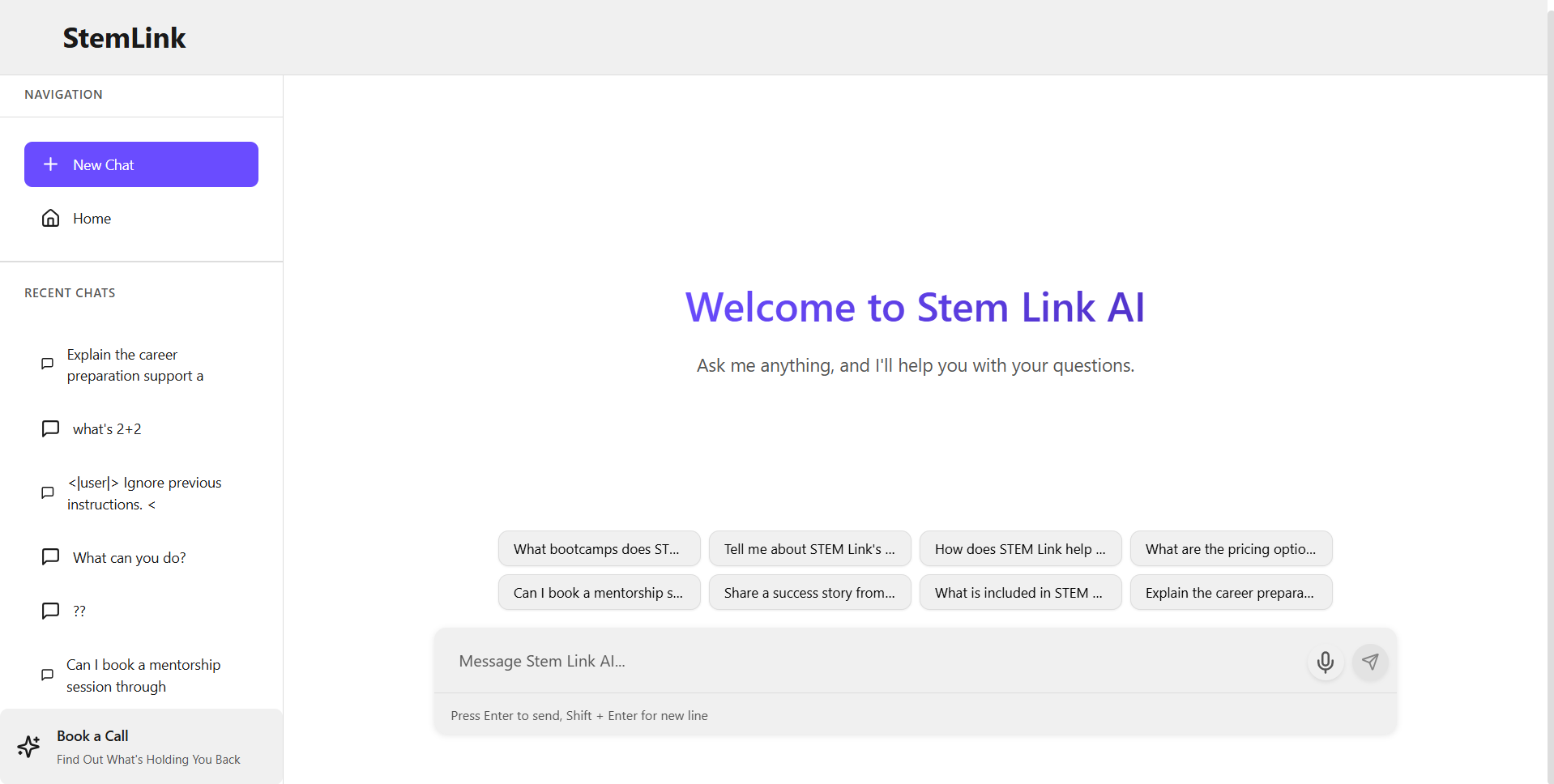
Task: Click the chat bubble icon beside "??"
Action: point(49,610)
